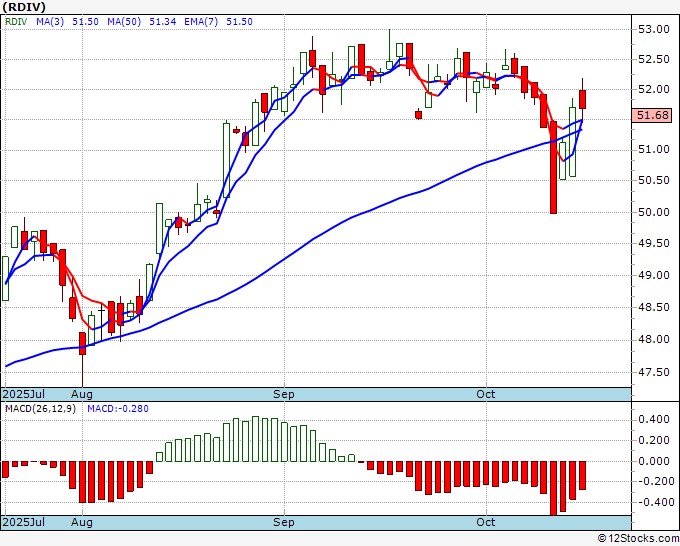Click the MACD:-0.280 value readout
680x546 pixels.
pos(118,409)
